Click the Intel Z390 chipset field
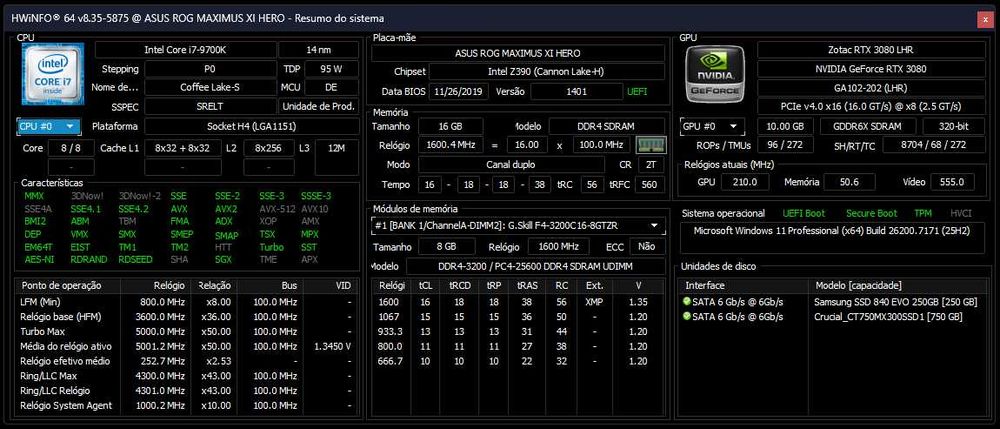Image resolution: width=1000 pixels, height=429 pixels. point(547,72)
